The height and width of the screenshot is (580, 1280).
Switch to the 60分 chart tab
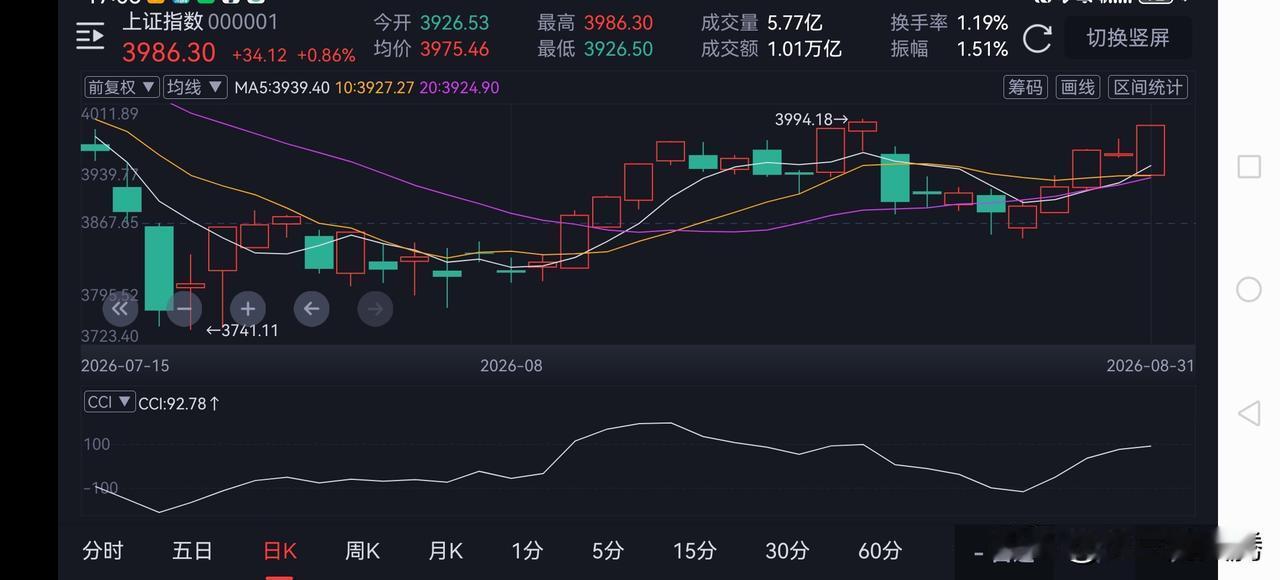coord(880,550)
